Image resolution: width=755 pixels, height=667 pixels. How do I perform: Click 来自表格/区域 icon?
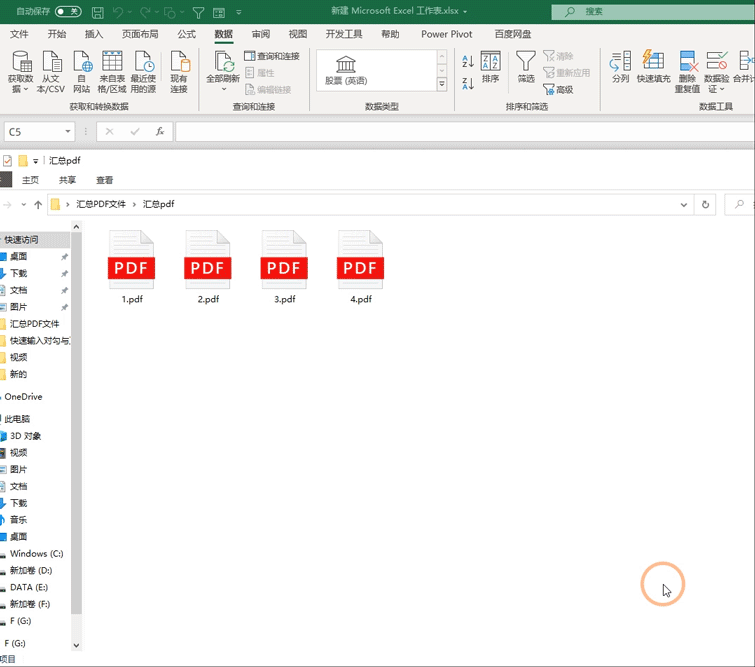tap(112, 72)
